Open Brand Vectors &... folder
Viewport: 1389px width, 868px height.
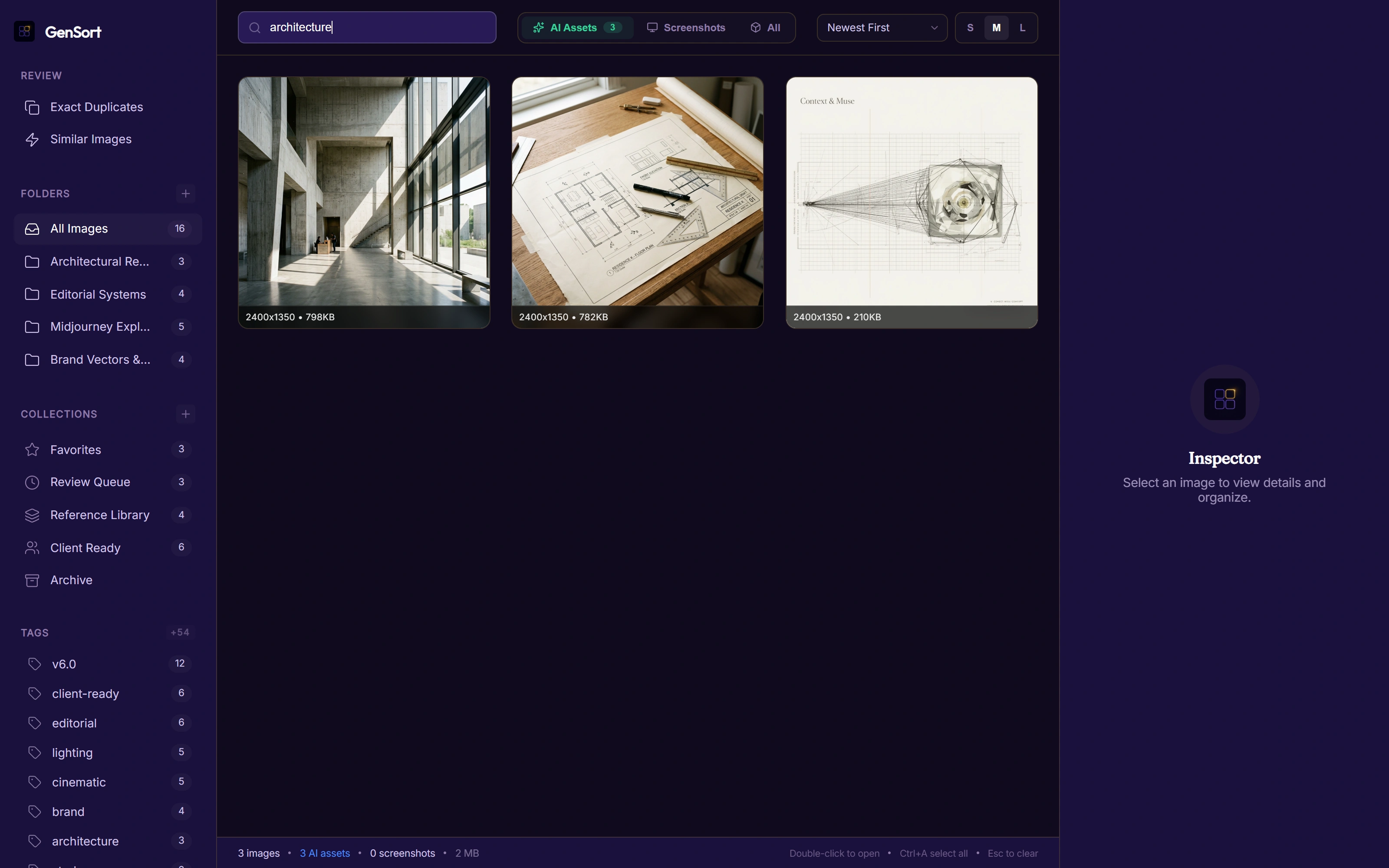point(108,359)
